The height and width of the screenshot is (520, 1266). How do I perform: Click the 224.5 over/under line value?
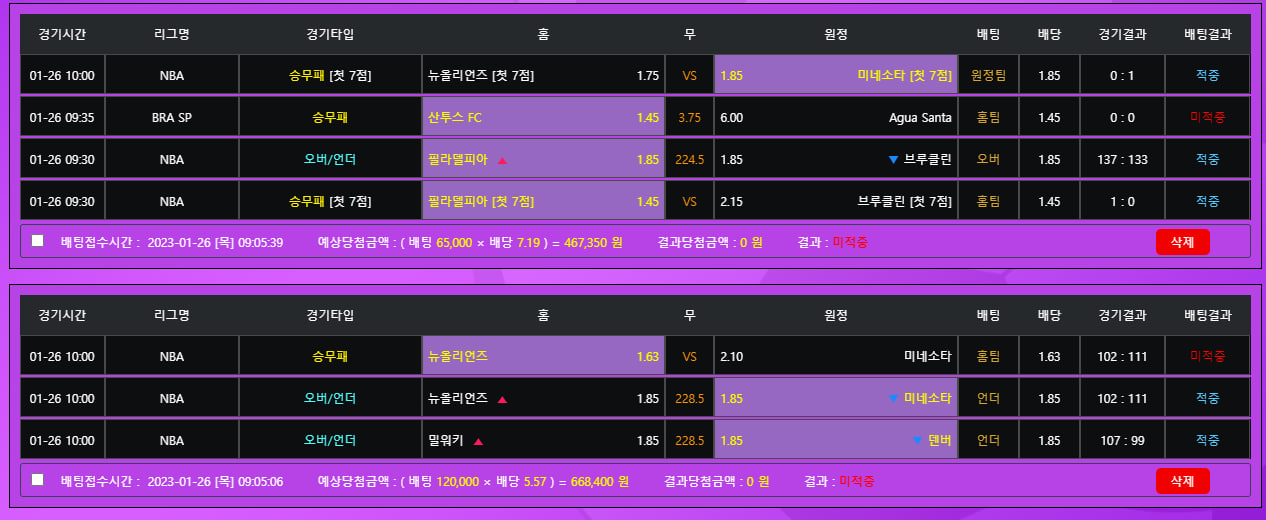tap(689, 160)
